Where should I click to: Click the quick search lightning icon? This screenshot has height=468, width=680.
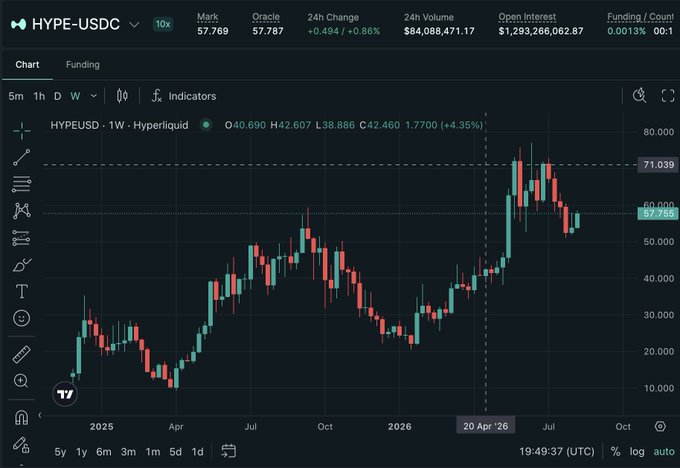point(639,95)
